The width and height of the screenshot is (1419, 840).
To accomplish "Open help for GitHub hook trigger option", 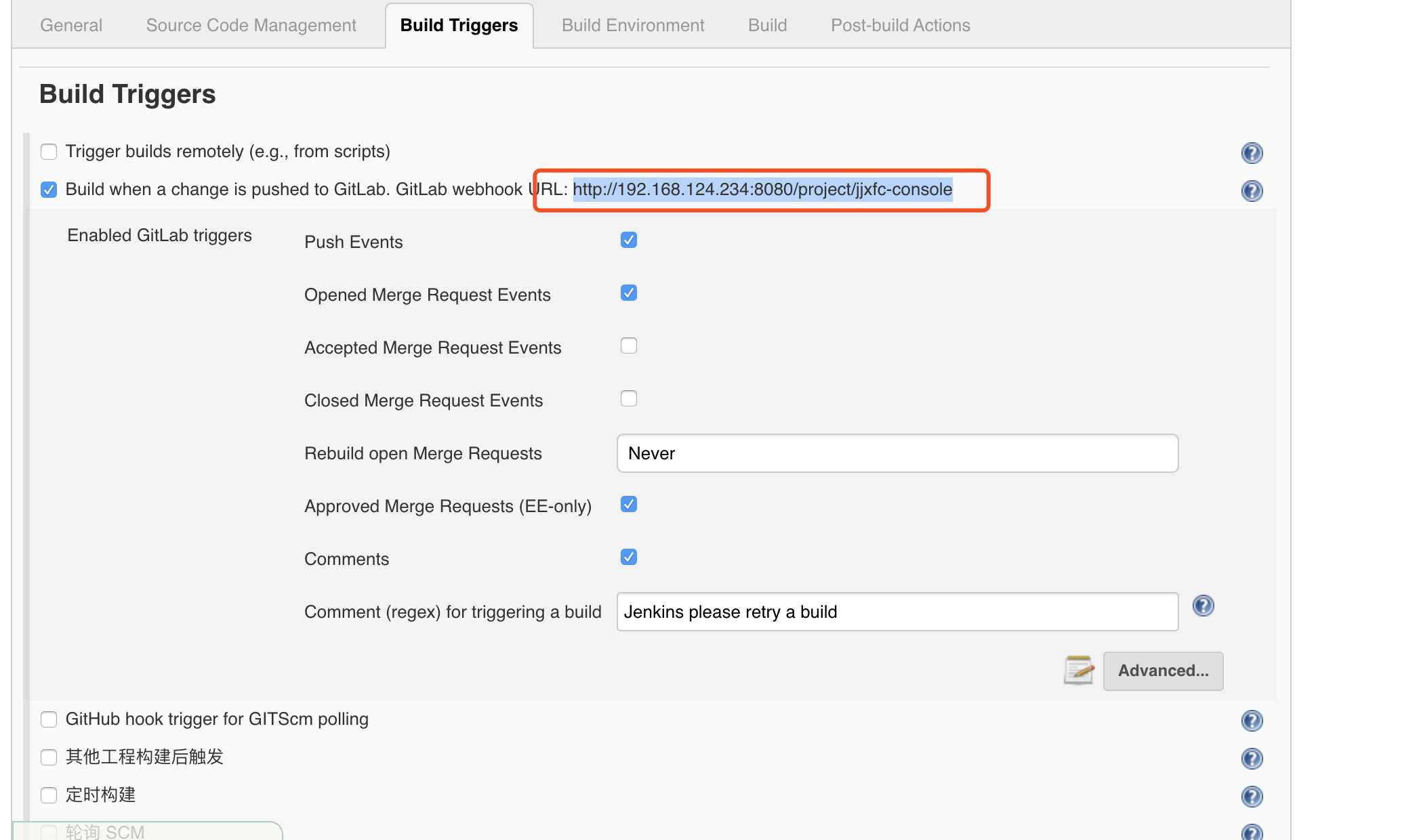I will [x=1252, y=720].
